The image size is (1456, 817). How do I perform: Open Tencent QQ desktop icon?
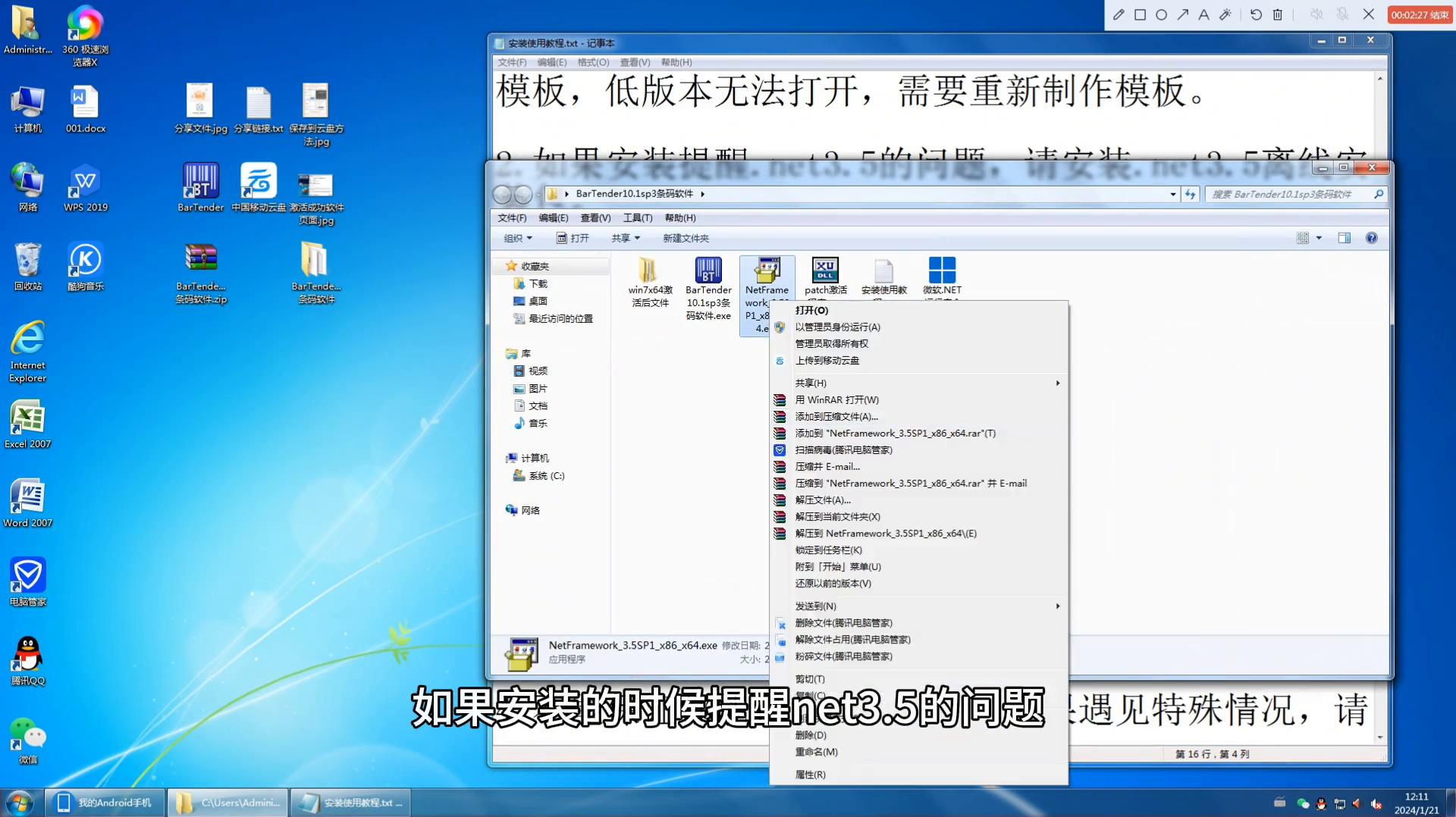[x=28, y=661]
